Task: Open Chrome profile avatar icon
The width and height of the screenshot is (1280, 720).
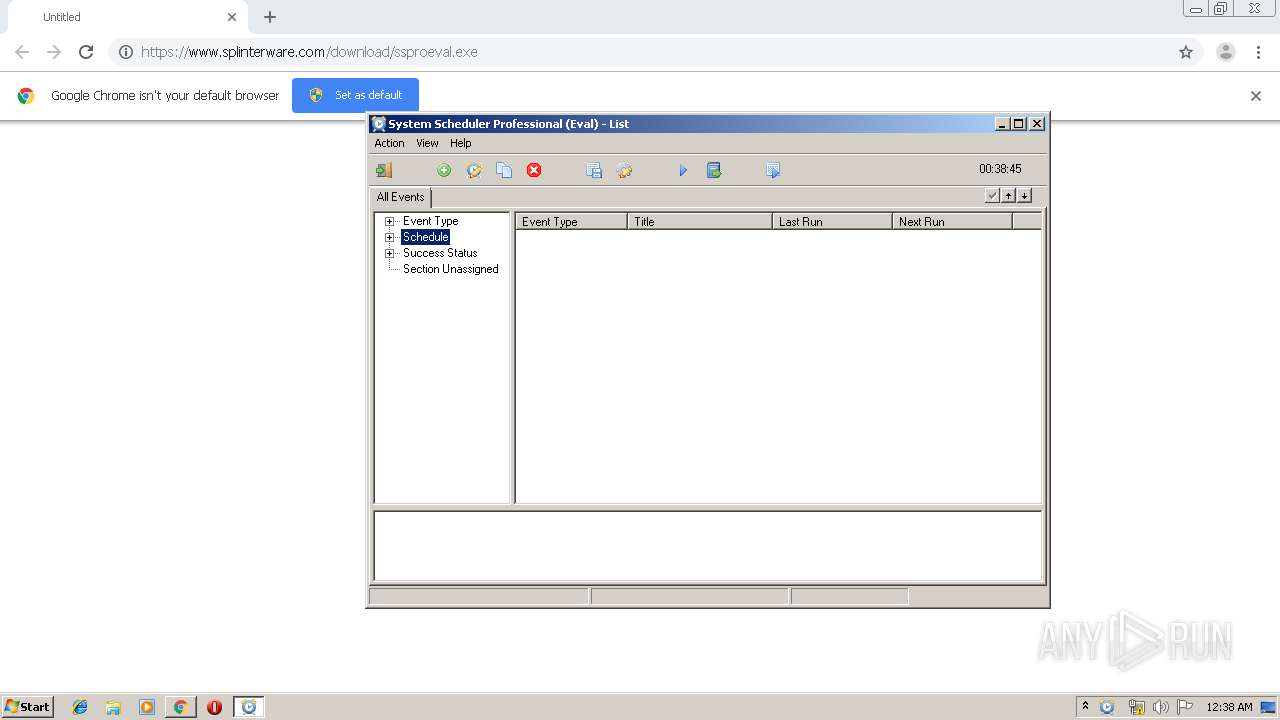Action: point(1226,52)
